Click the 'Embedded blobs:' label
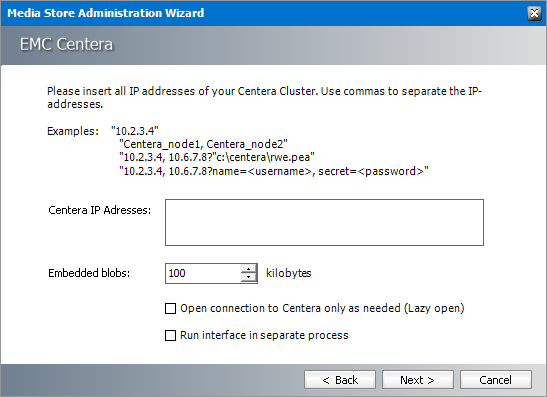 pos(89,273)
